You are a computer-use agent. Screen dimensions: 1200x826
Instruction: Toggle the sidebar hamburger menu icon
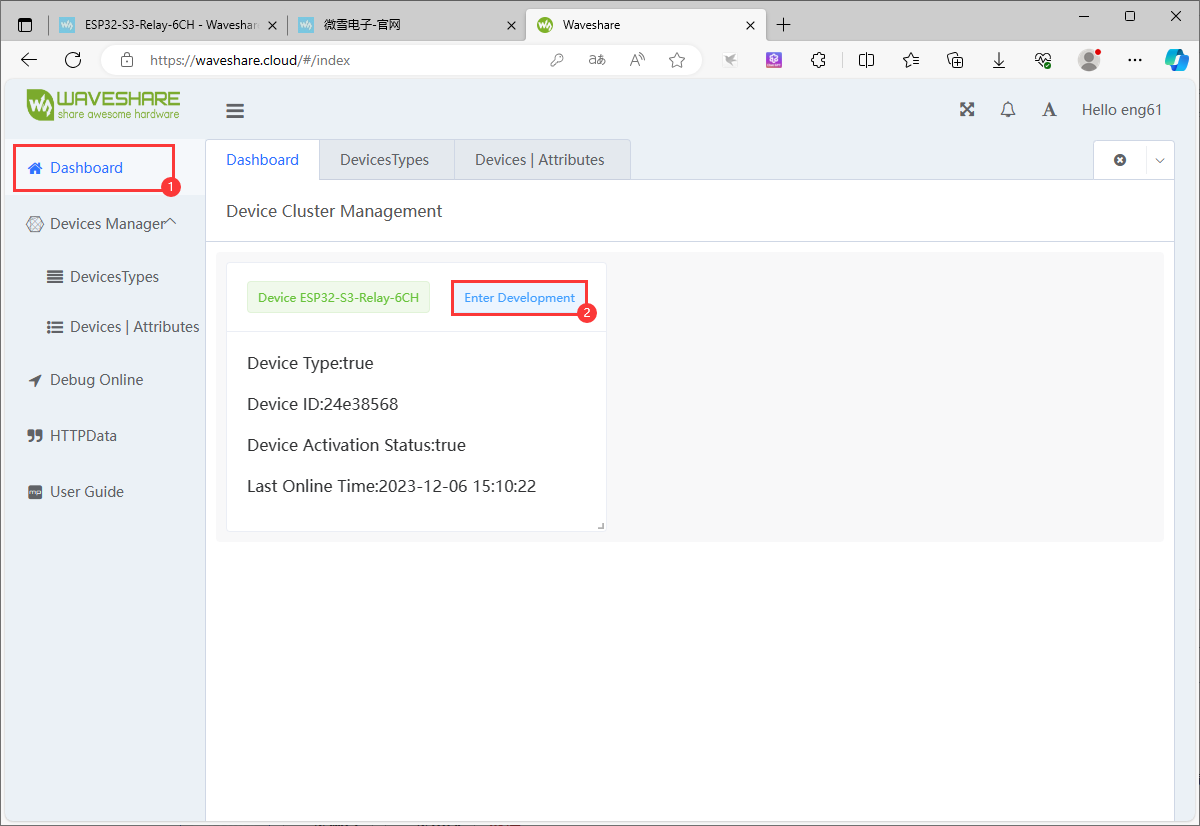(235, 111)
